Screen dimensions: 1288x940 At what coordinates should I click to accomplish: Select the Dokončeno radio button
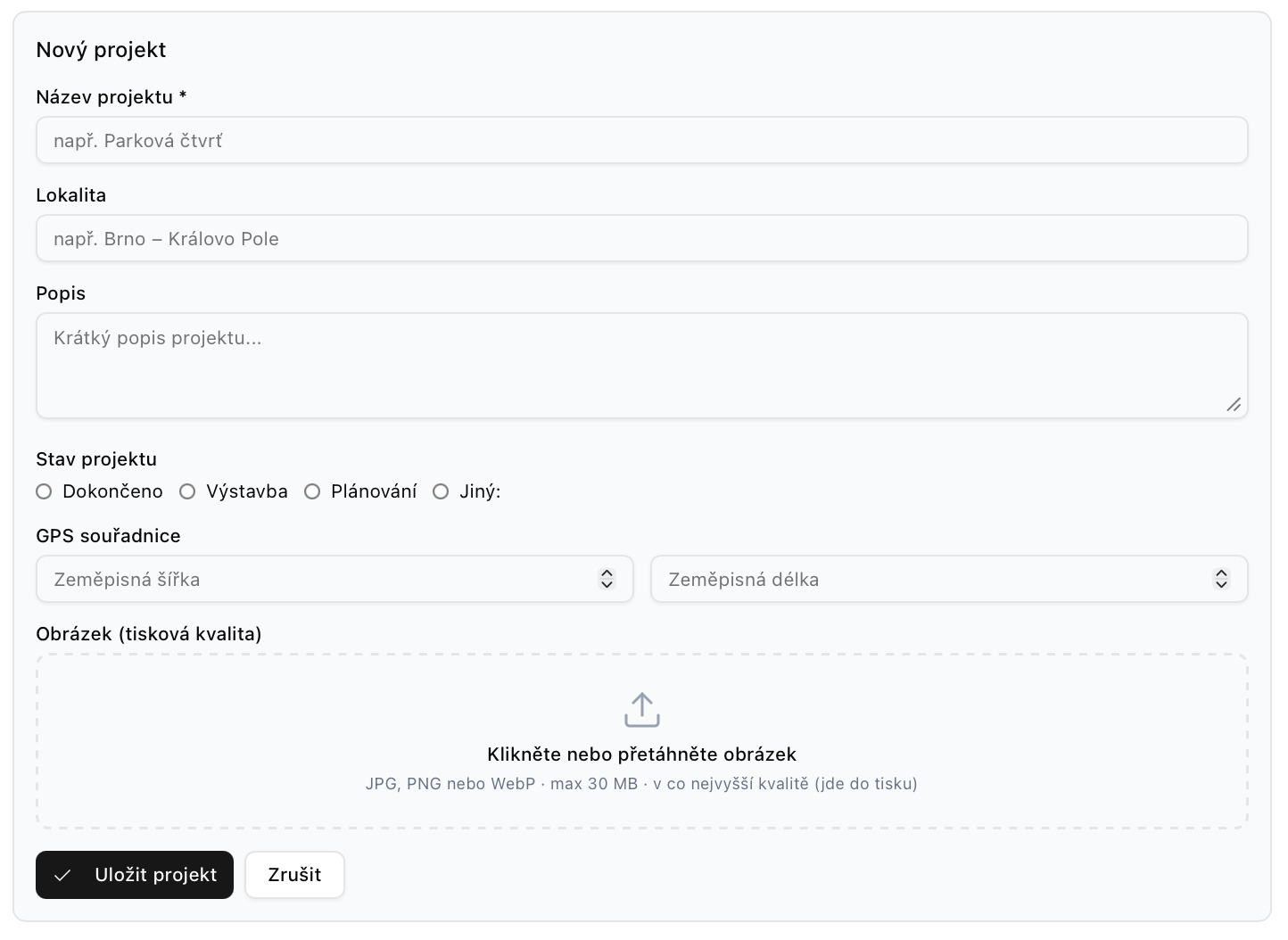pos(44,491)
